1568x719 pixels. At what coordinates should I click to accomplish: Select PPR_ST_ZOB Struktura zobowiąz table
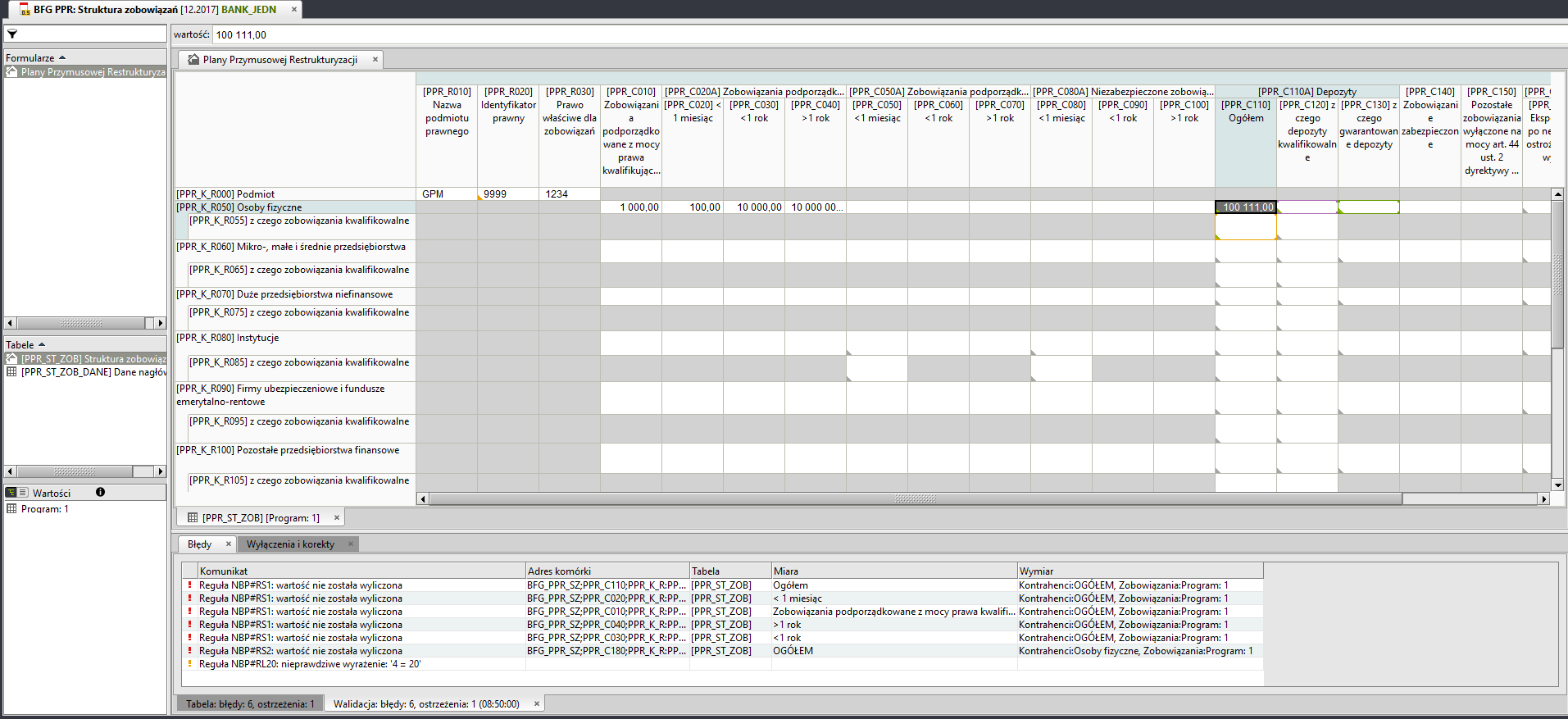pos(85,359)
